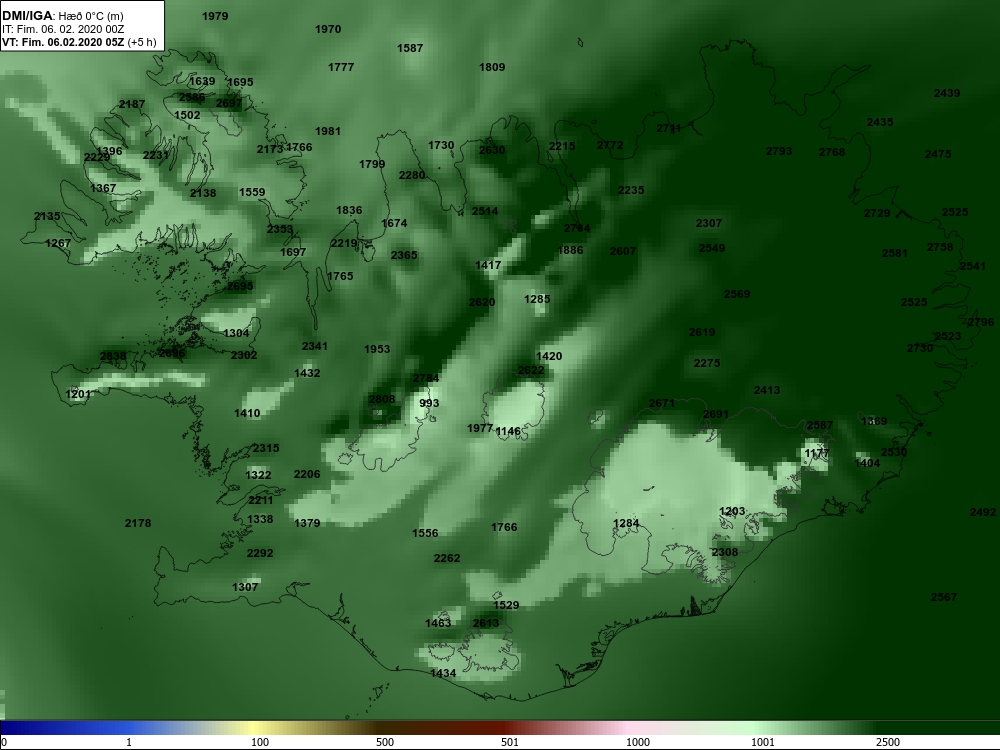Screen dimensions: 1000x750
Task: Click the 1417 height value
Action: [x=488, y=265]
